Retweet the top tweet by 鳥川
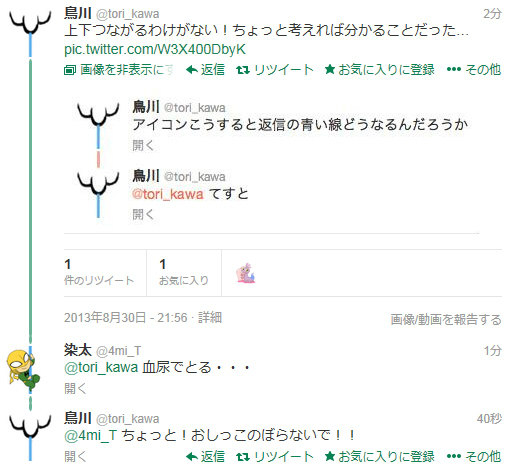The image size is (511, 467). click(x=275, y=70)
